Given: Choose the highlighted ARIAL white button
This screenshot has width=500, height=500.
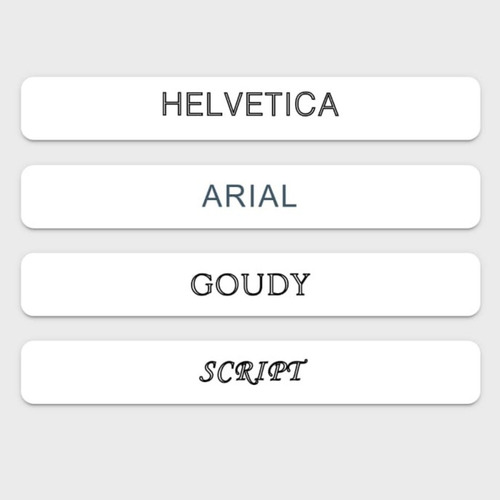Looking at the screenshot, I should pyautogui.click(x=250, y=196).
